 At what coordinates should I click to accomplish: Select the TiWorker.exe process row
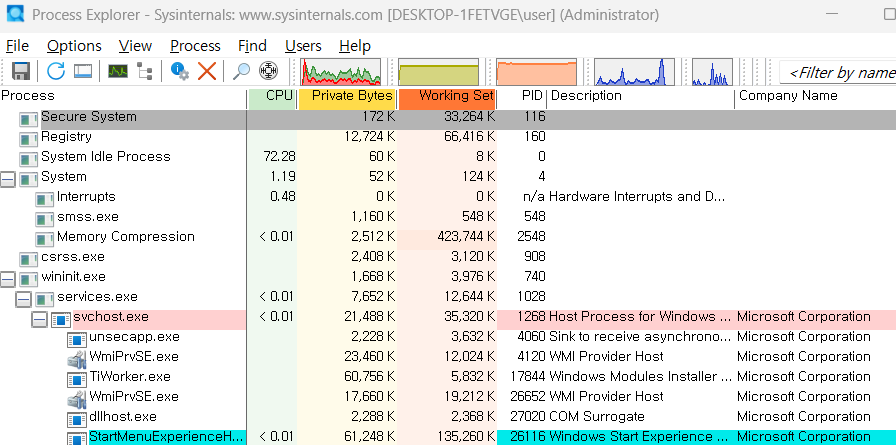point(448,379)
